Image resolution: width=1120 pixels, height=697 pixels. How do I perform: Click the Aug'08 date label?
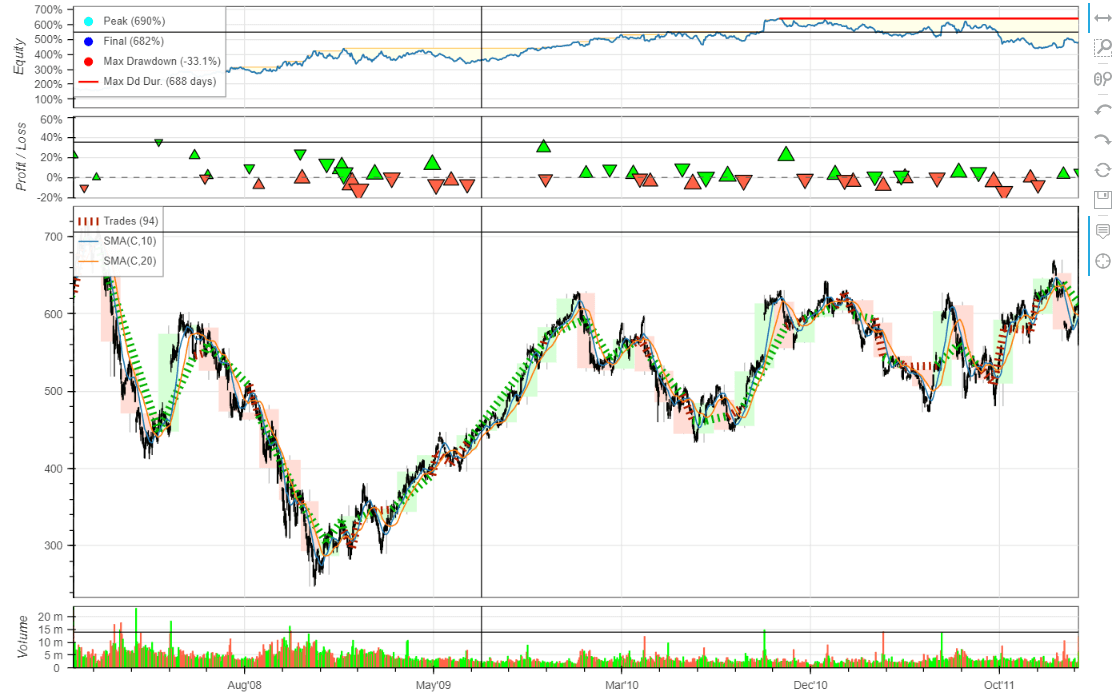[244, 686]
